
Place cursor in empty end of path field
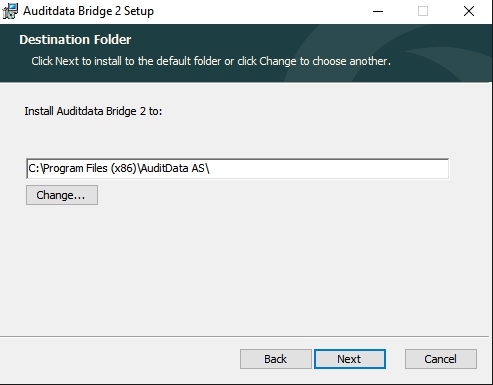[x=328, y=169]
